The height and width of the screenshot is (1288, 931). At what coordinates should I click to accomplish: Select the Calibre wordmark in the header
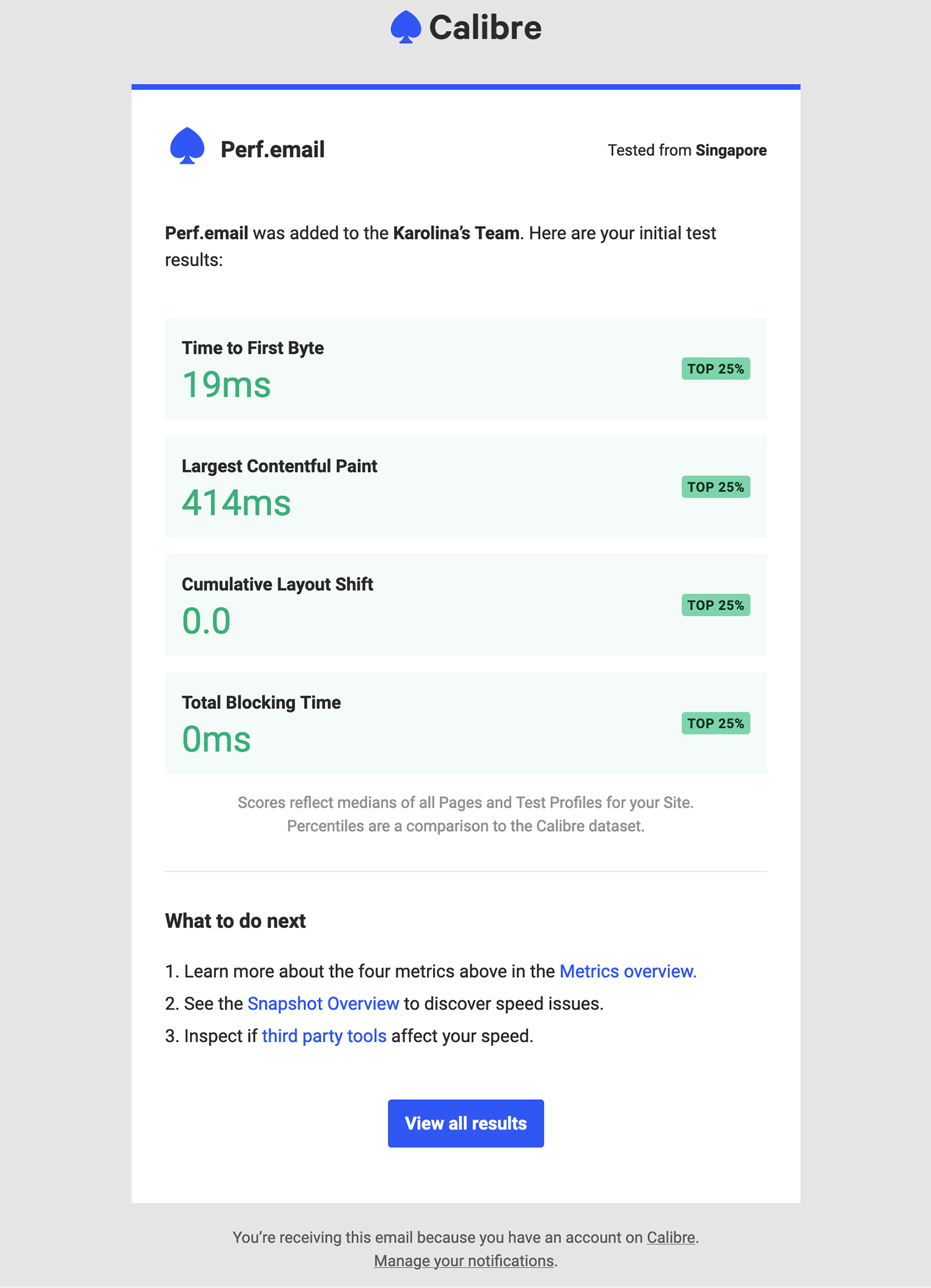coord(485,27)
